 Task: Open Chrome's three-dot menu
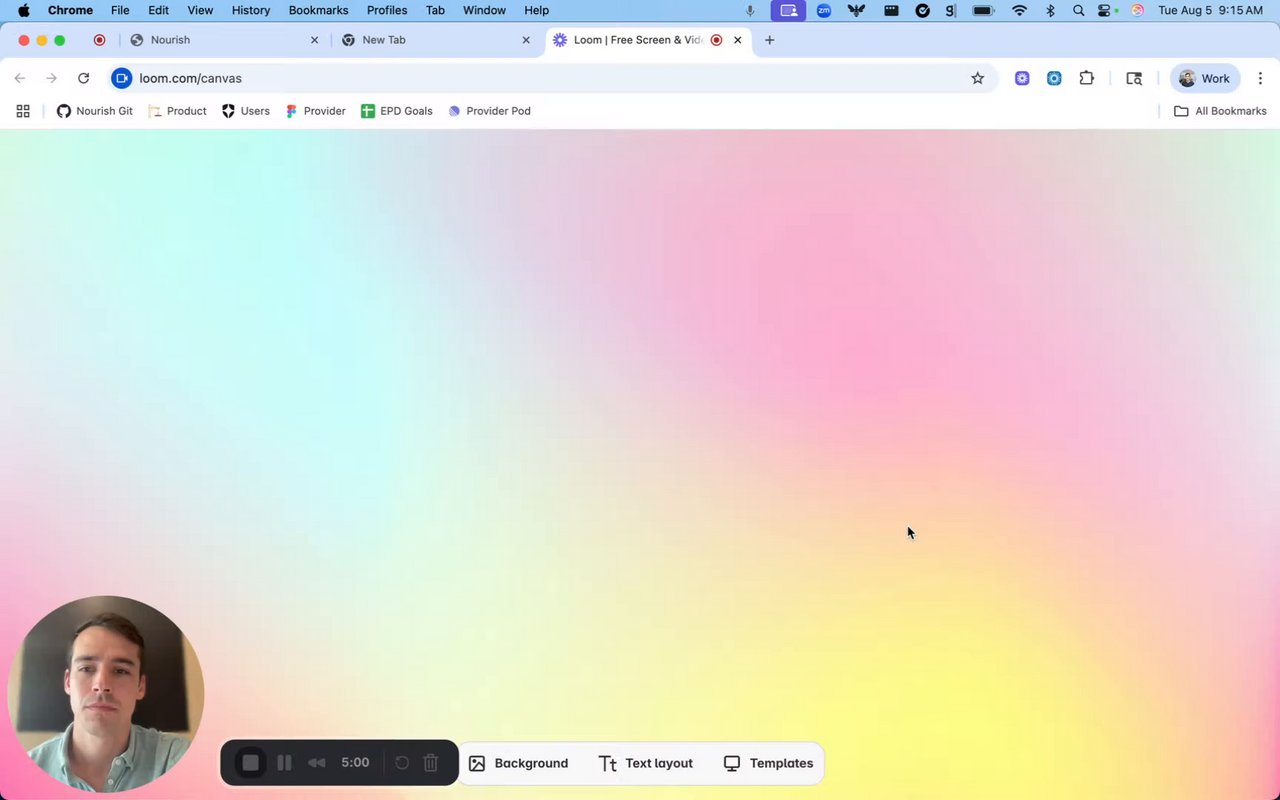pos(1260,78)
